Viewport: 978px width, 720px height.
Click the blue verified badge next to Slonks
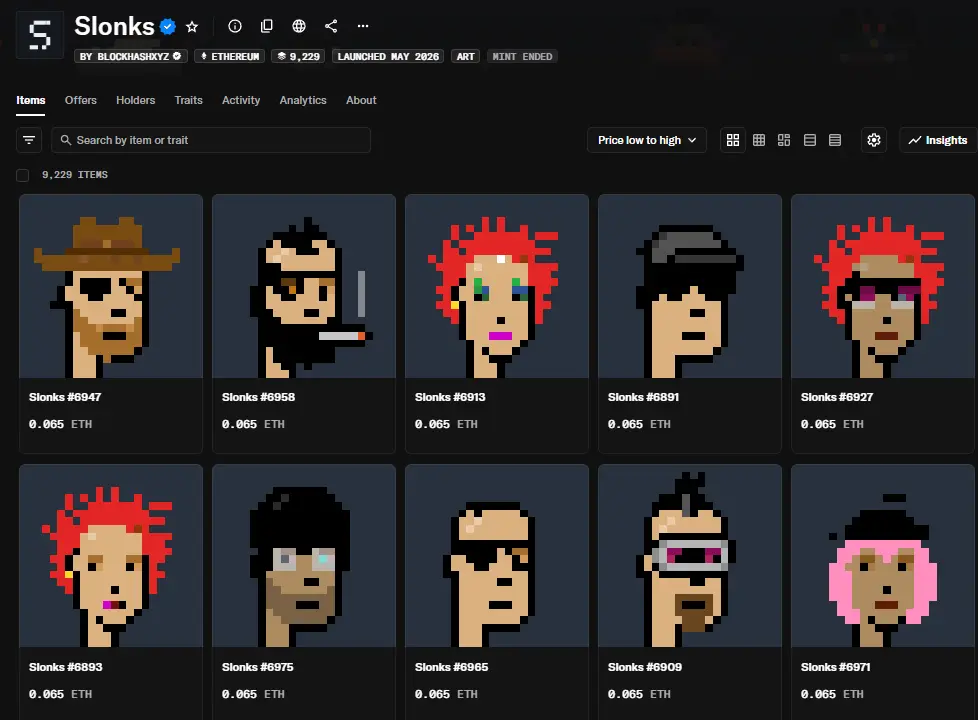(168, 26)
